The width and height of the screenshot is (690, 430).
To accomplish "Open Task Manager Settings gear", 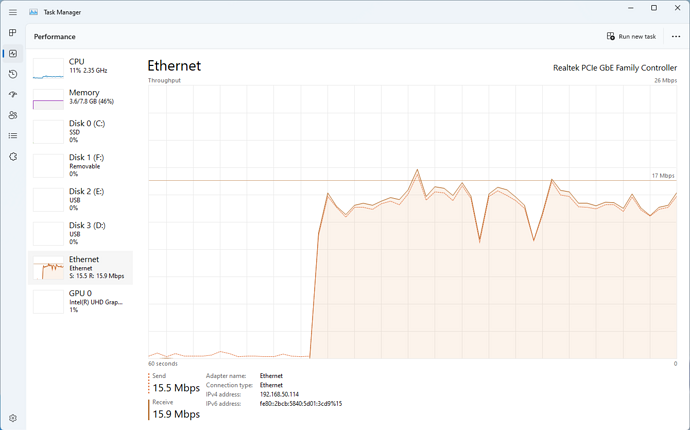I will click(13, 418).
